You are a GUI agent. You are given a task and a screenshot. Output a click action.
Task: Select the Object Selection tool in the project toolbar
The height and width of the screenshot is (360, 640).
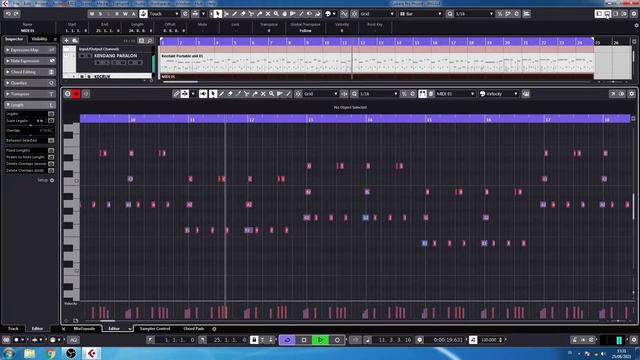click(218, 13)
